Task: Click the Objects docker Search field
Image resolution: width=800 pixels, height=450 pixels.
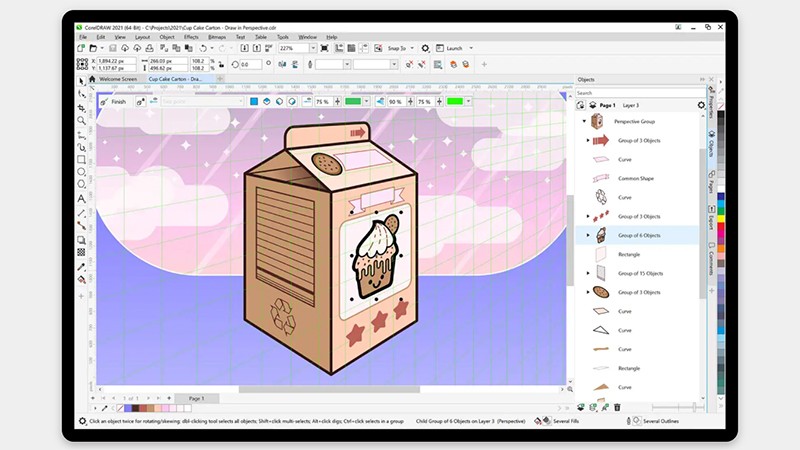Action: pos(640,93)
